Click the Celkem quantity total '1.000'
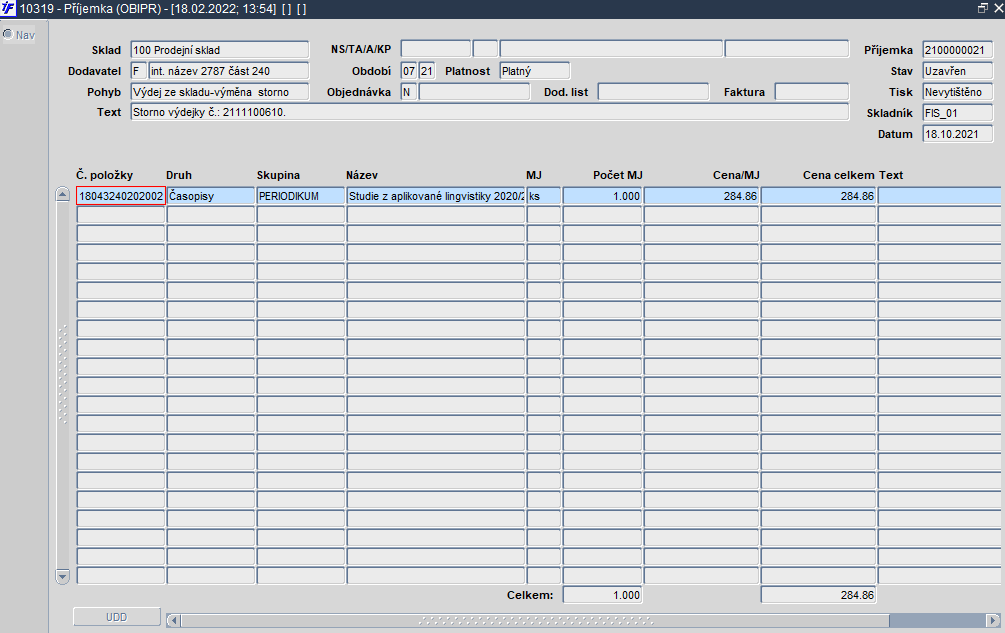Image resolution: width=1005 pixels, height=633 pixels. point(602,595)
